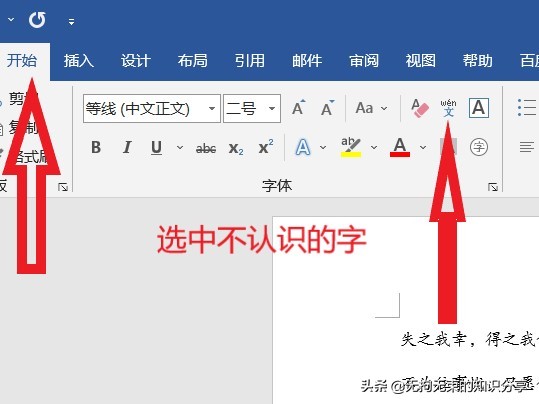The image size is (539, 404).
Task: Open the 布局 ribbon tab
Action: coord(192,61)
